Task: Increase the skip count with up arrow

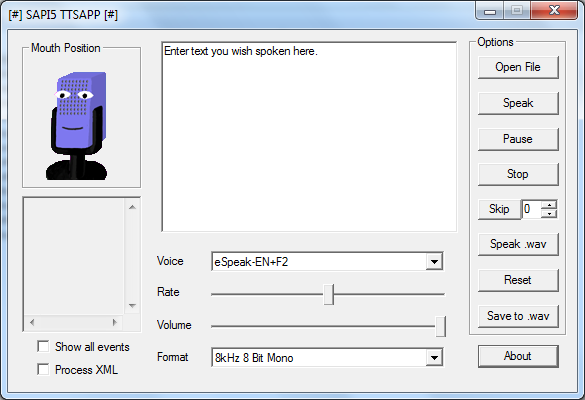Action: (549, 204)
